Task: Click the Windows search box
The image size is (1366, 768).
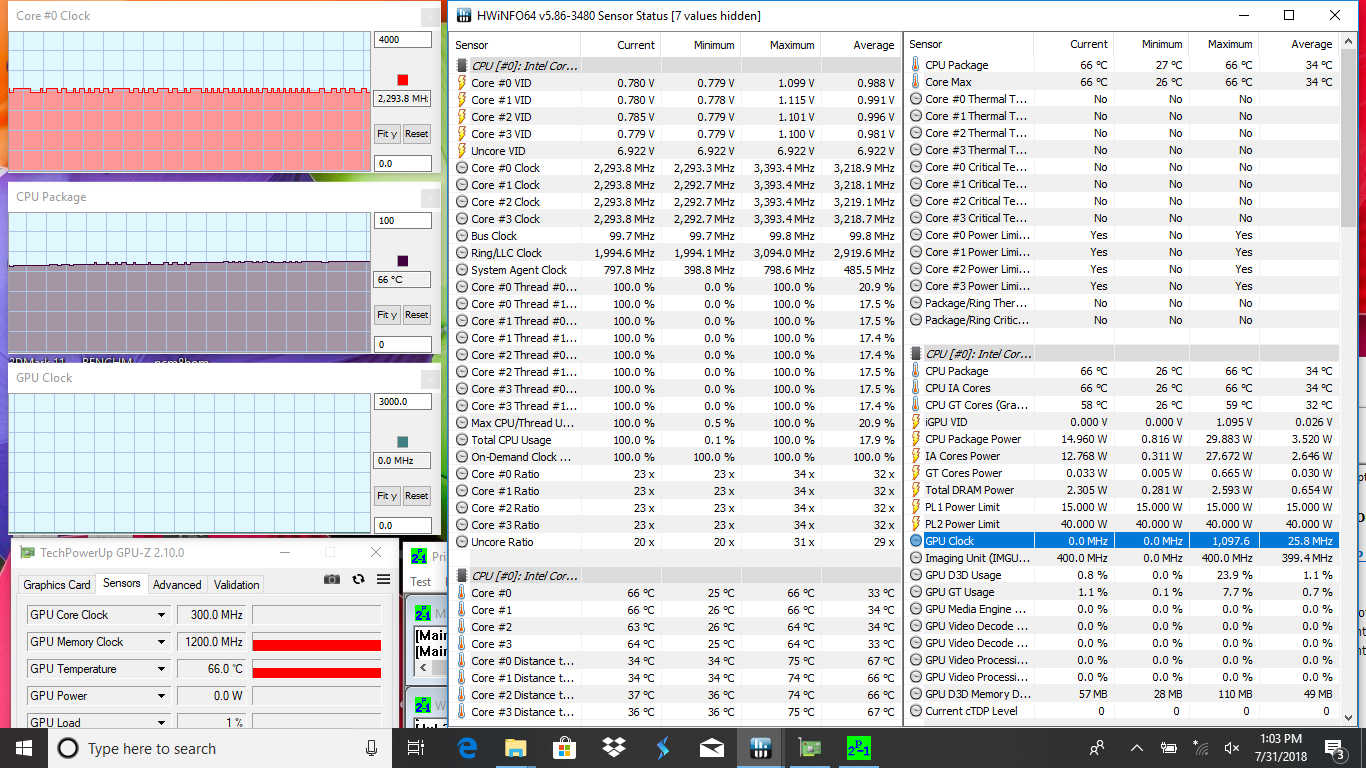Action: (217, 748)
